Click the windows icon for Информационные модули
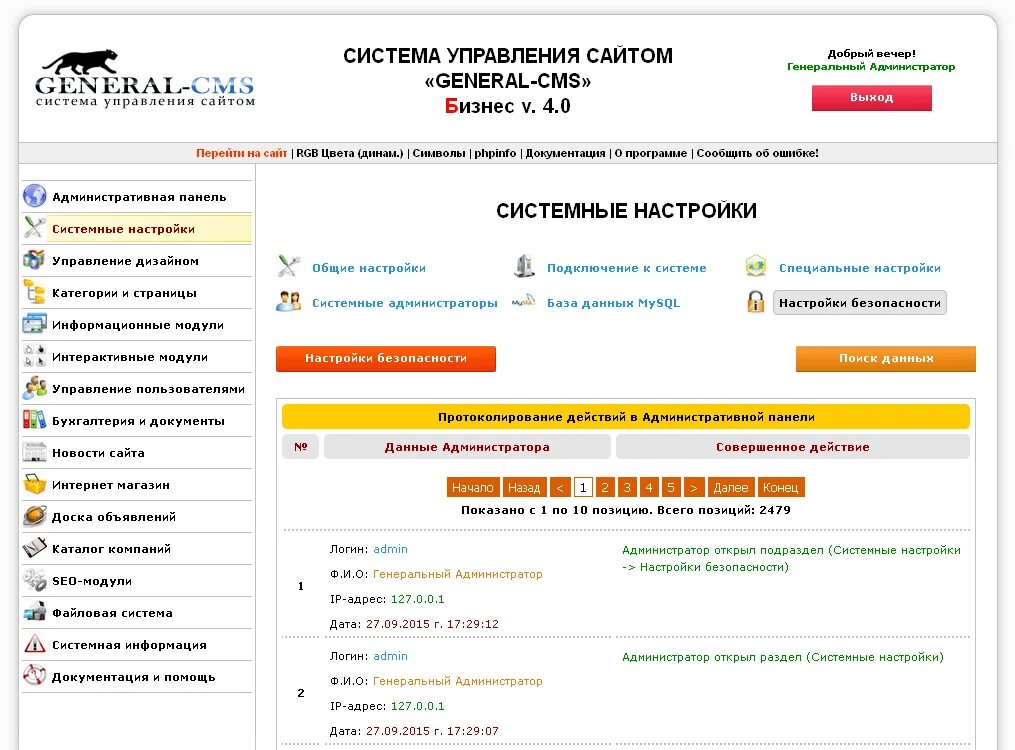The width and height of the screenshot is (1015, 750). click(x=34, y=324)
